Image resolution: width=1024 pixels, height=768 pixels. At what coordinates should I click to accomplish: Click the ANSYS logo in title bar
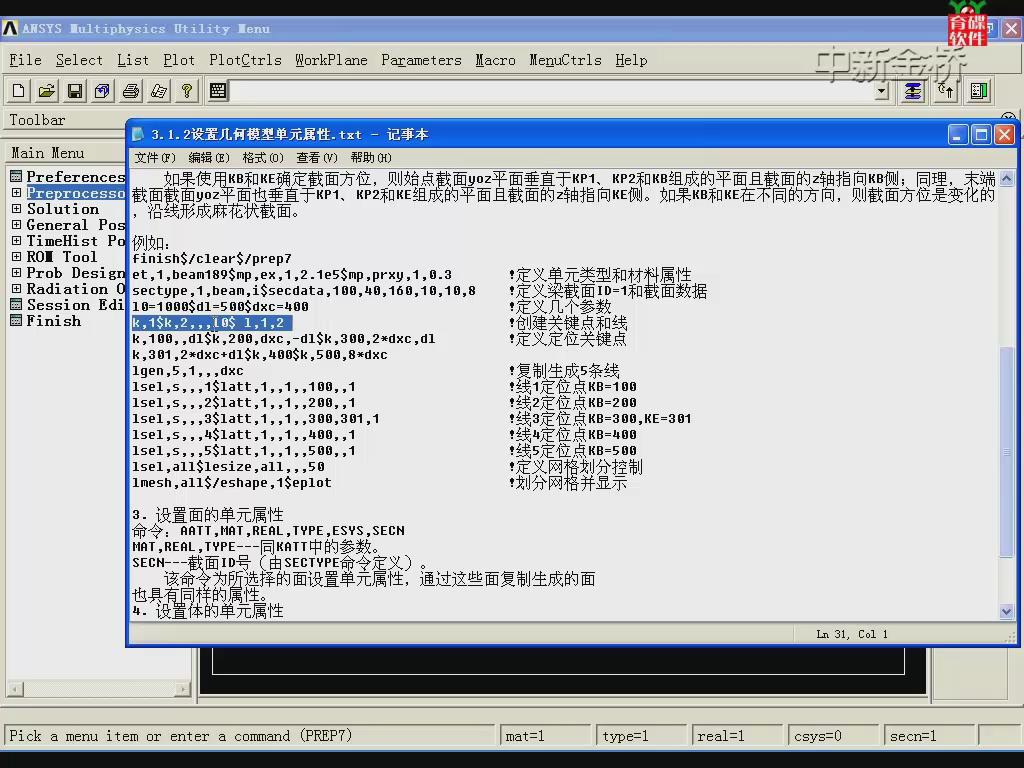10,29
